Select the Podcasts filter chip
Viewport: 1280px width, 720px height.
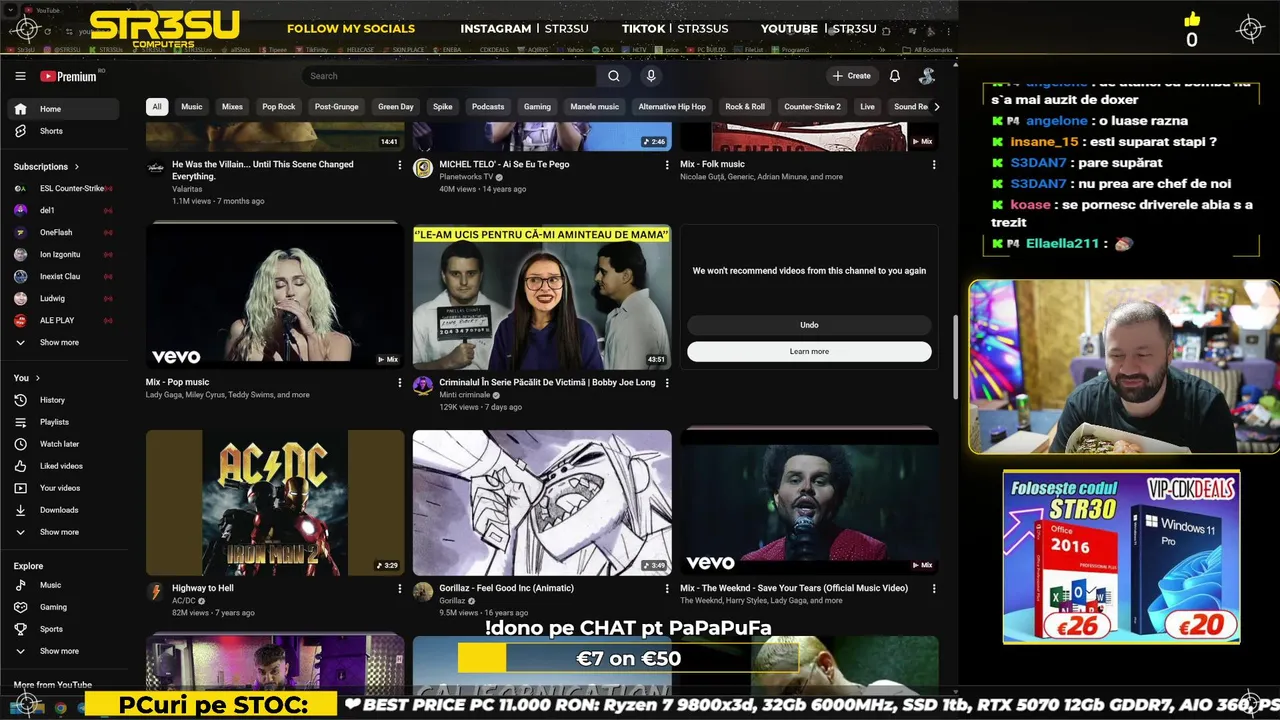(x=488, y=107)
